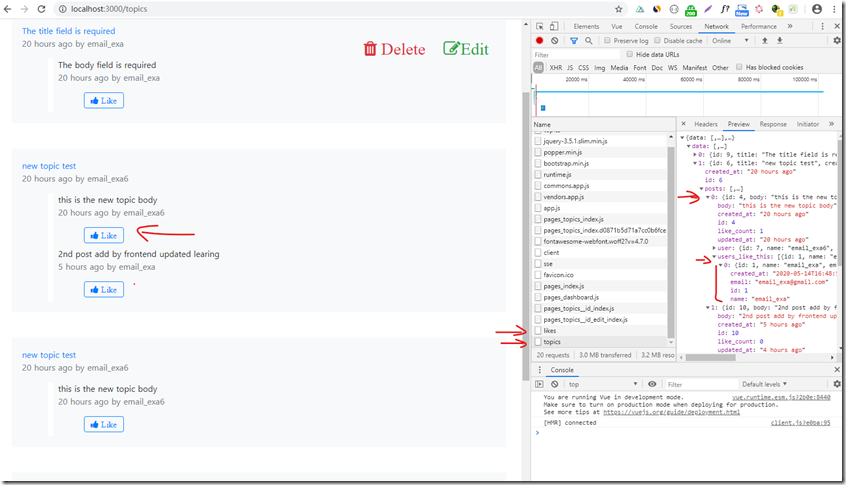
Task: Bookmark page with star icon
Action: pos(618,9)
